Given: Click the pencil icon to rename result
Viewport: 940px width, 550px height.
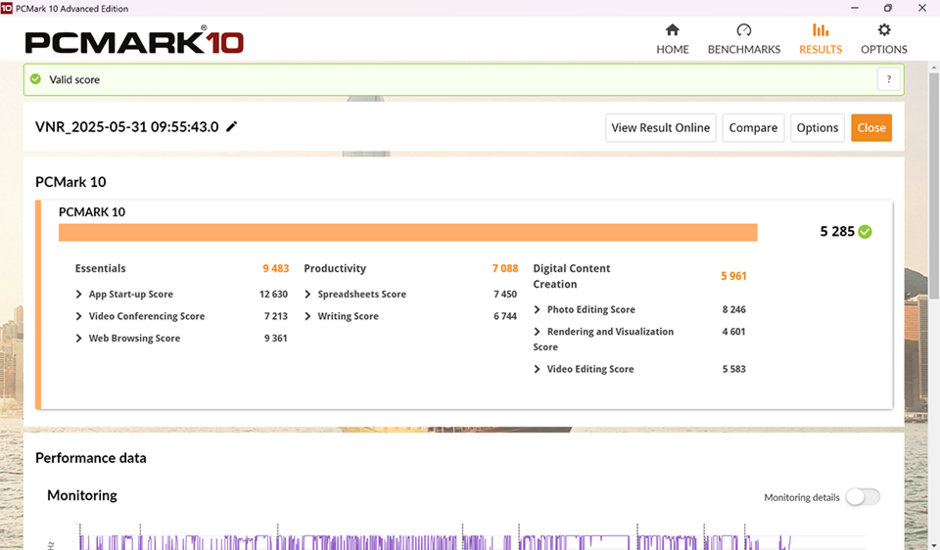Looking at the screenshot, I should point(232,127).
